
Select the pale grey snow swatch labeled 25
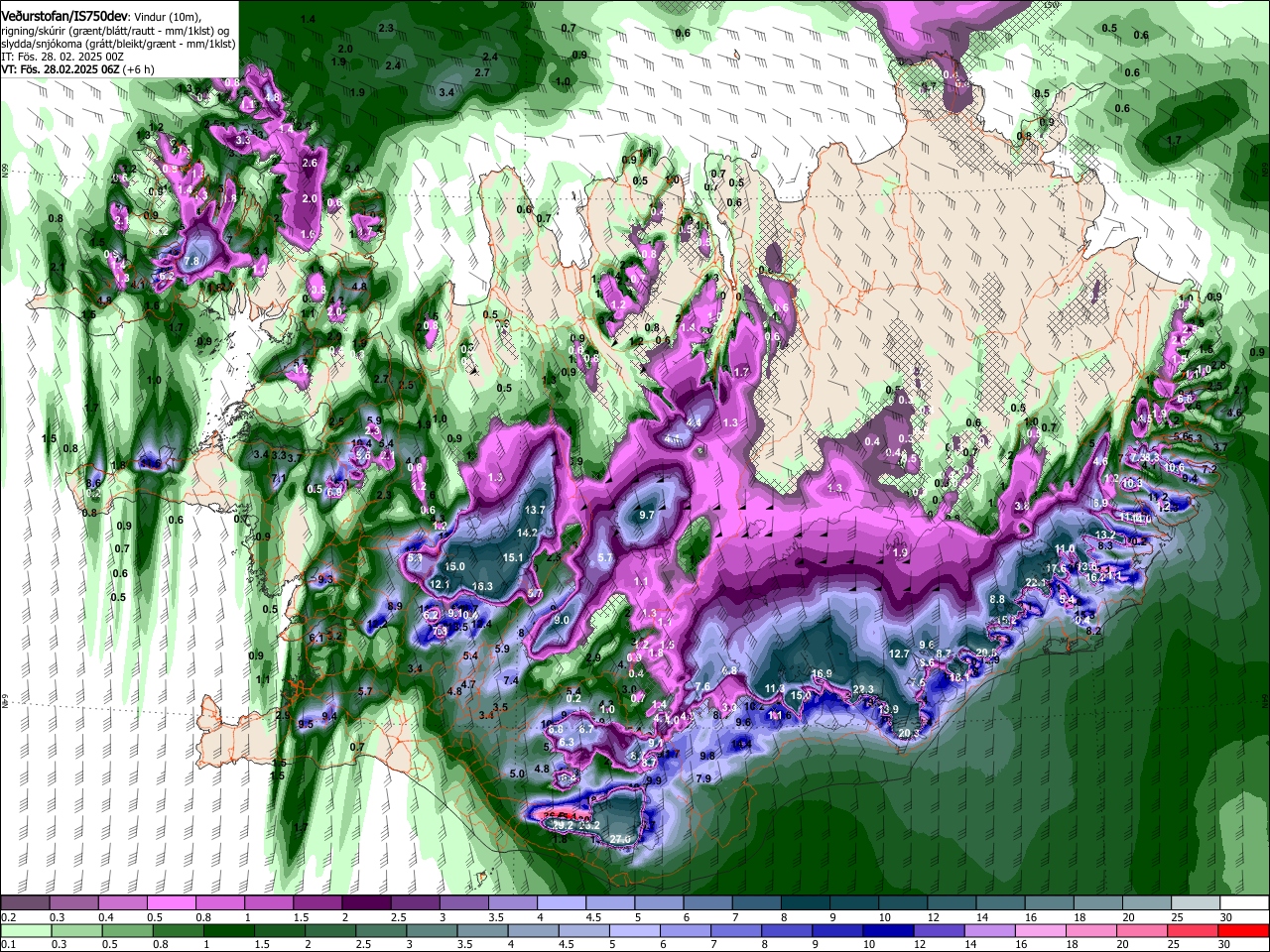(x=1196, y=903)
